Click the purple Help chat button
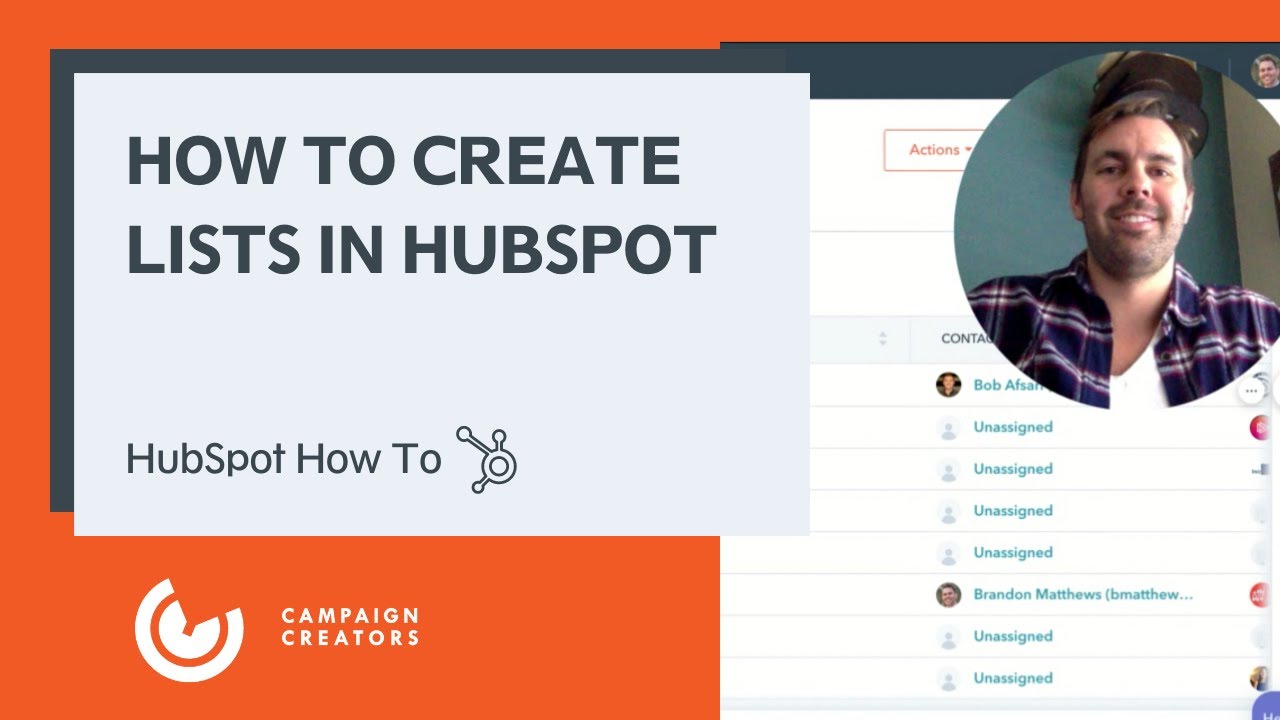 coord(1266,704)
